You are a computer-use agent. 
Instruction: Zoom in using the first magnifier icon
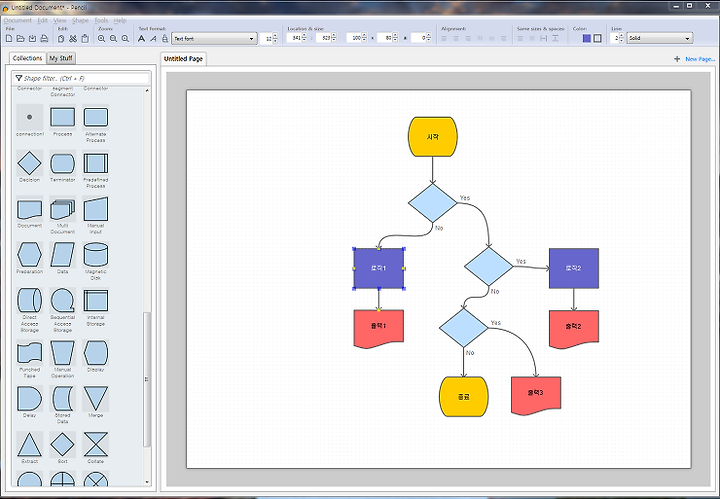(101, 39)
